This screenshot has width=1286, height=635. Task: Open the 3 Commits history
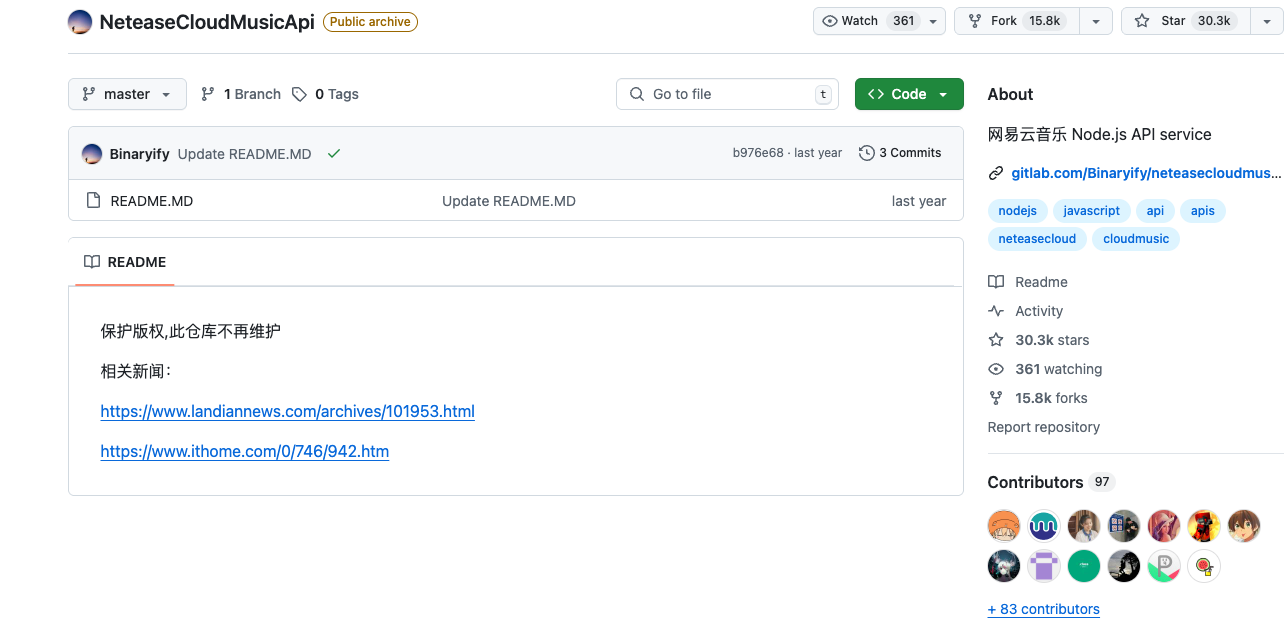click(x=900, y=153)
